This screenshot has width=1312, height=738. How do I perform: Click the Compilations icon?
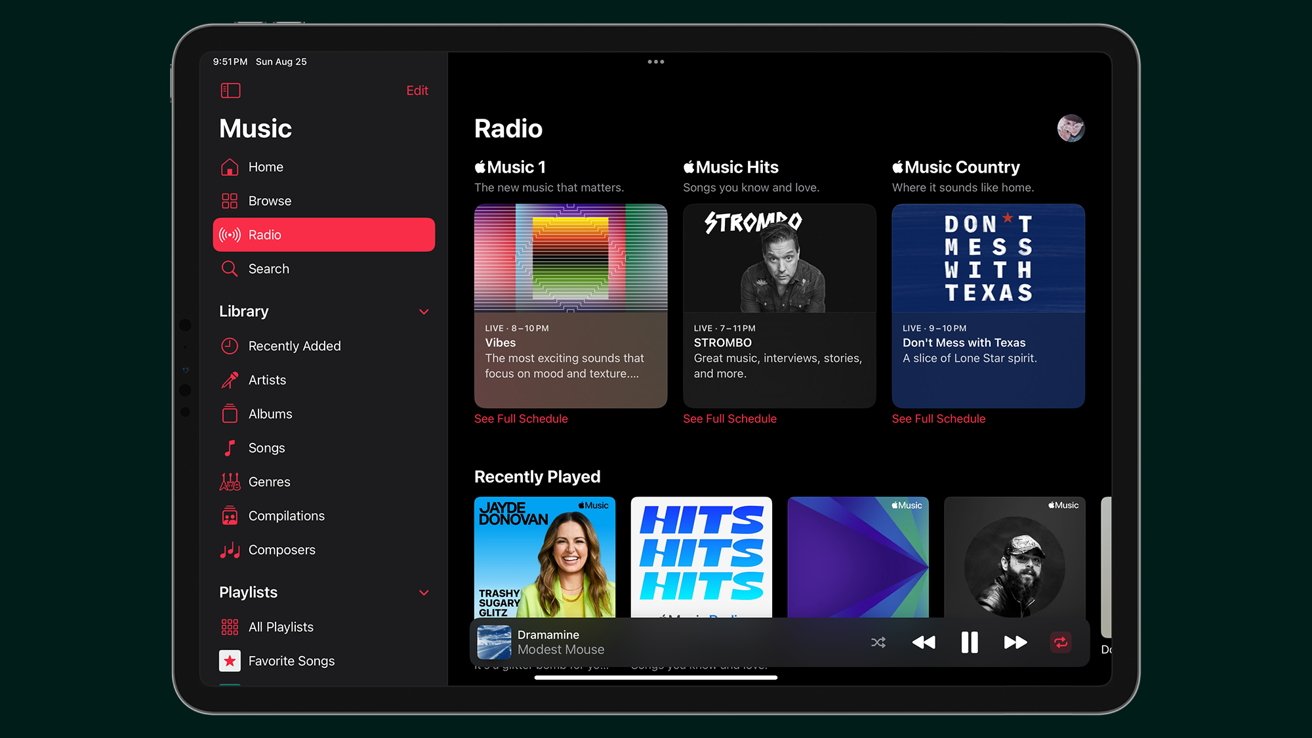(230, 516)
